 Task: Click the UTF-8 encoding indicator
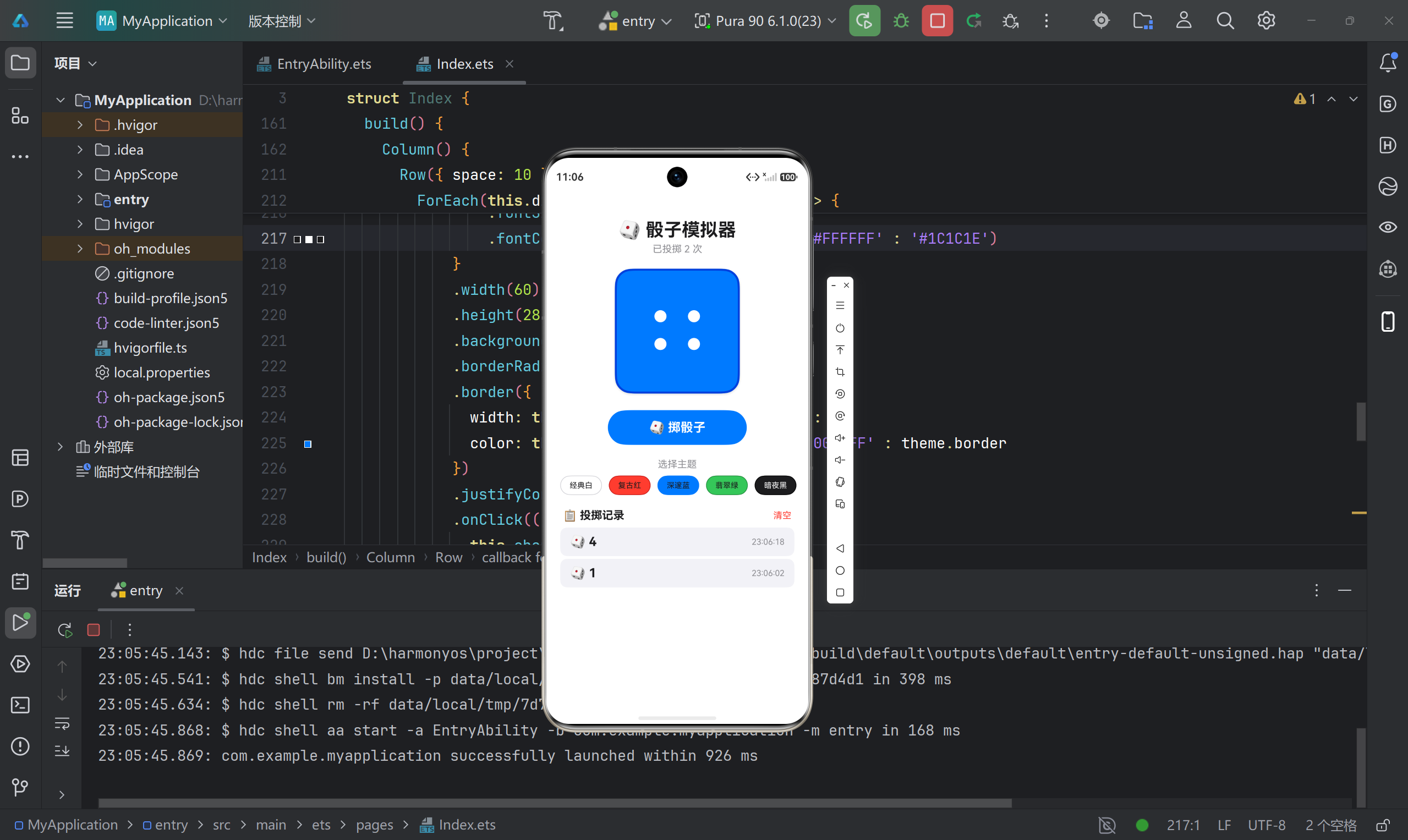[x=1267, y=825]
